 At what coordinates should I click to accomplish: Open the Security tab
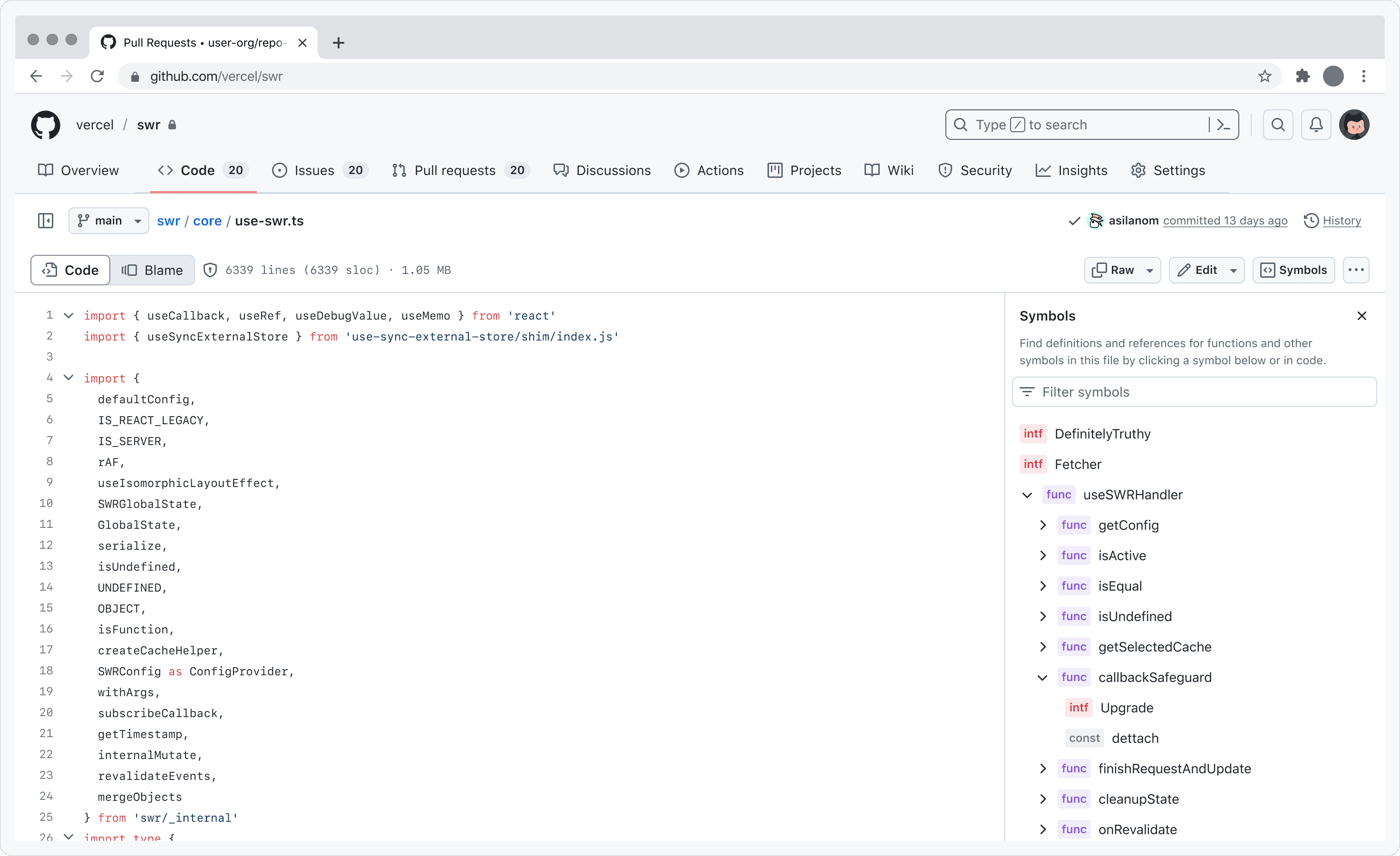[x=974, y=170]
